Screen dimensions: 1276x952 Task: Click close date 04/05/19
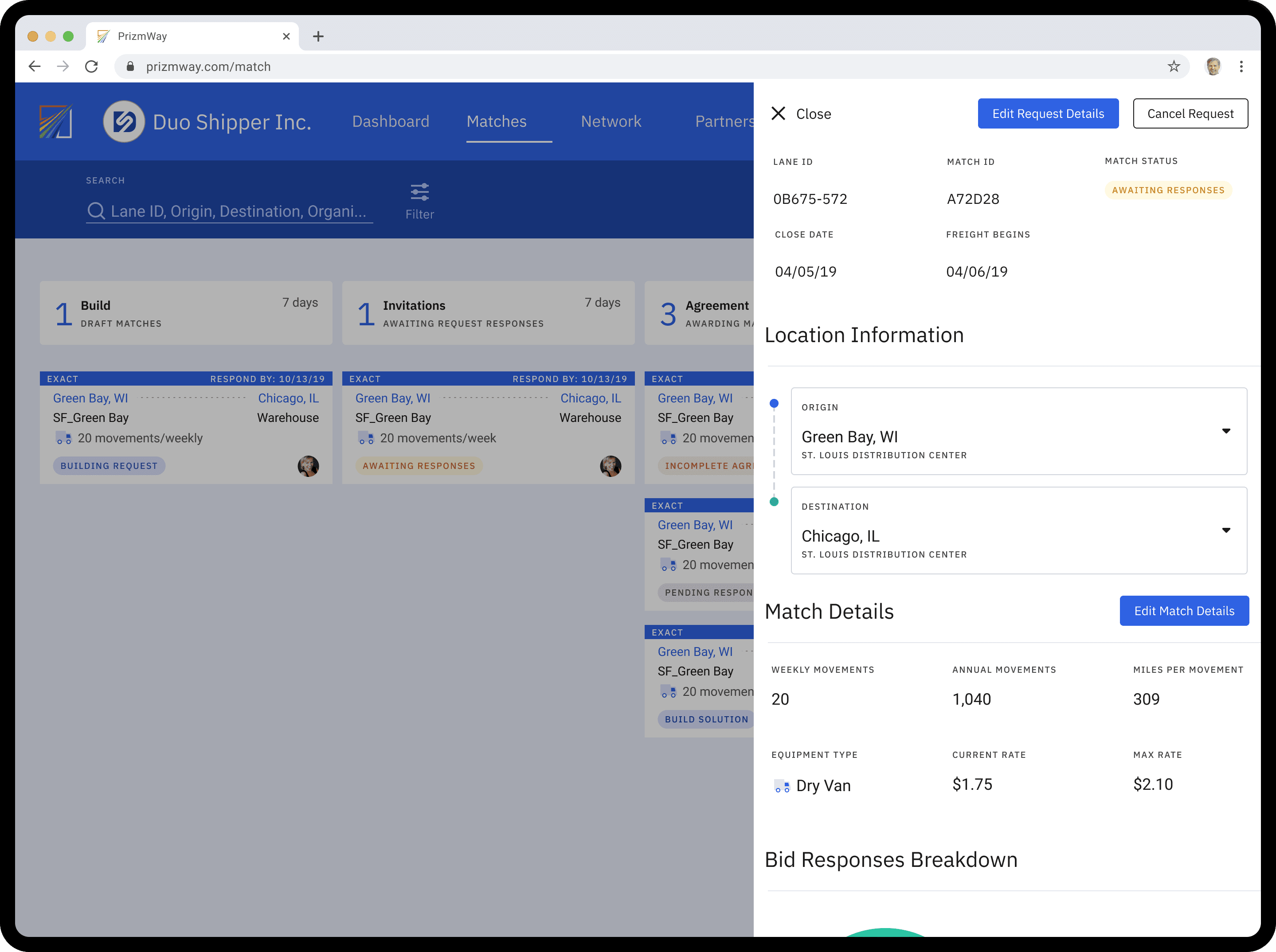806,271
